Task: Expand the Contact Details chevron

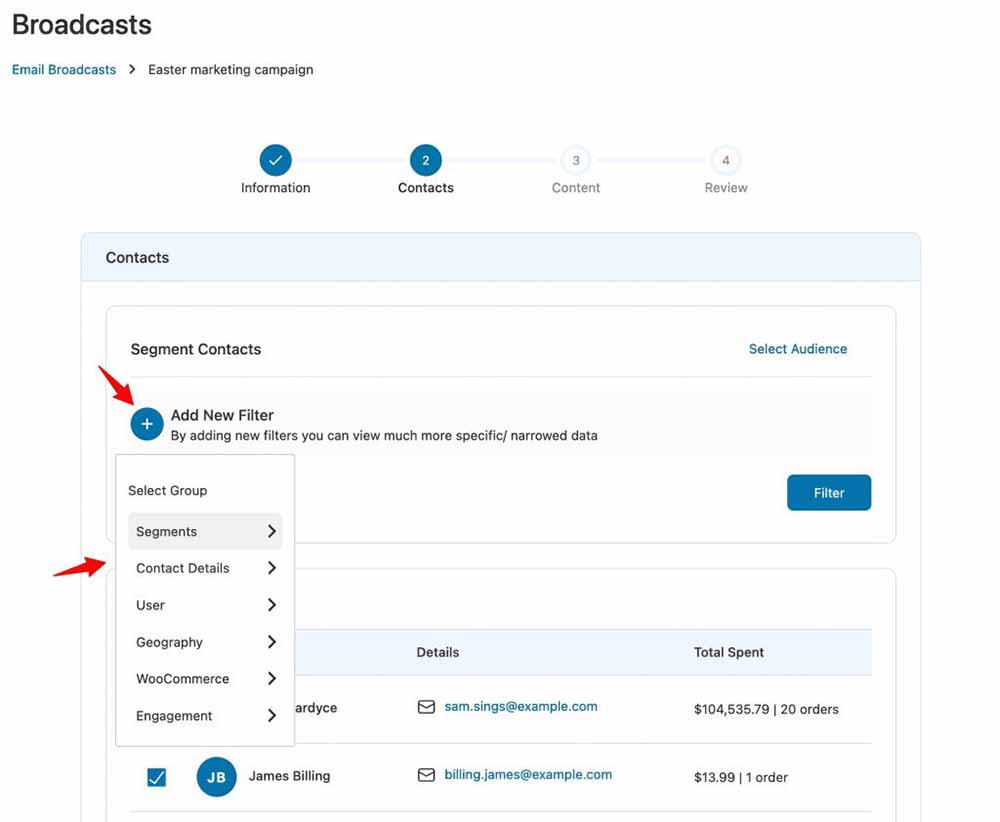Action: (x=272, y=568)
